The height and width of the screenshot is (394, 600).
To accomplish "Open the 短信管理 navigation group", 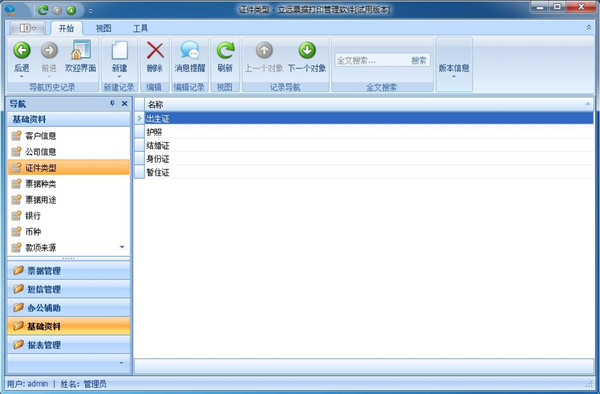I will coord(68,289).
